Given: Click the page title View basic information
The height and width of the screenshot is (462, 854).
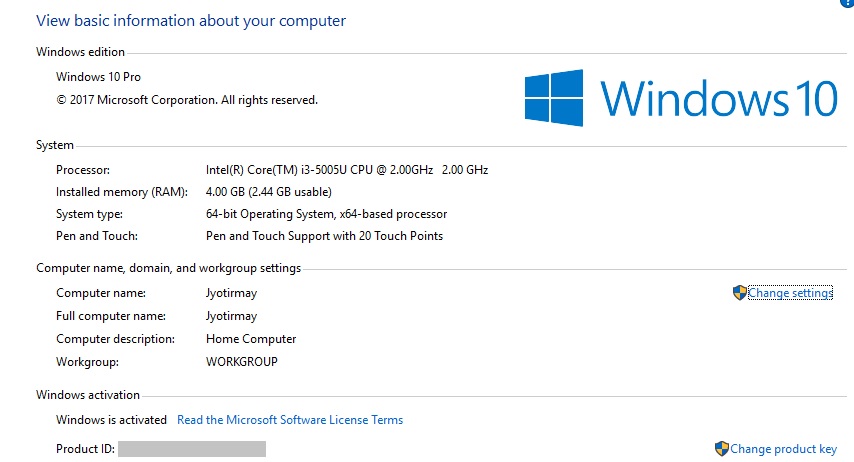Looking at the screenshot, I should (x=191, y=21).
